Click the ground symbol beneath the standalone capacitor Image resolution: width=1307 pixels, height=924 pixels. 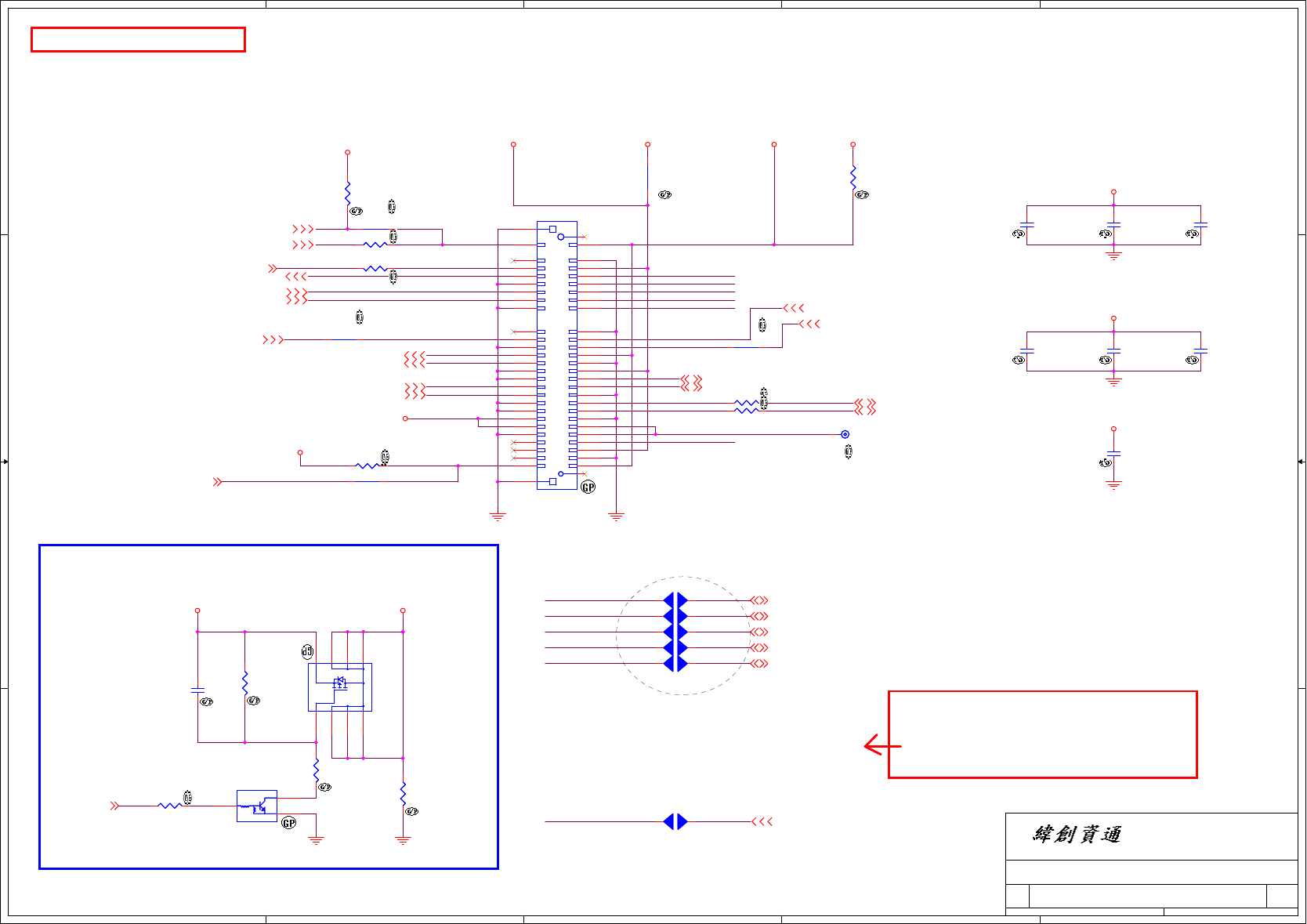[x=1113, y=485]
